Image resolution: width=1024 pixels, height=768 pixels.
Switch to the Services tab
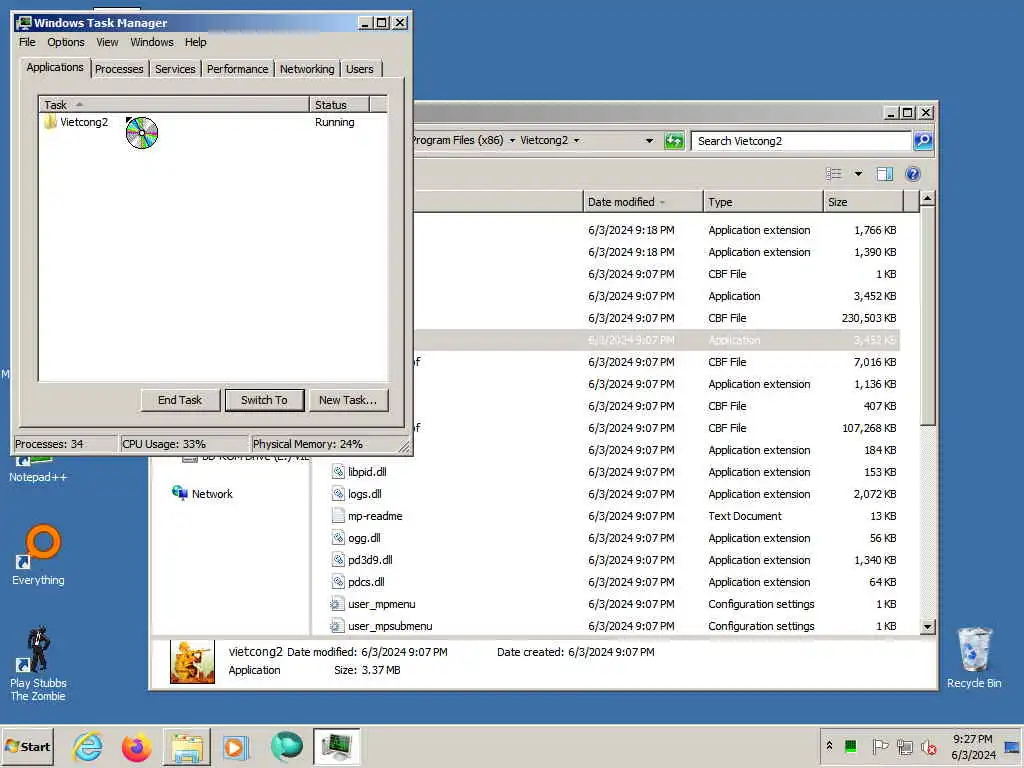[x=175, y=69]
